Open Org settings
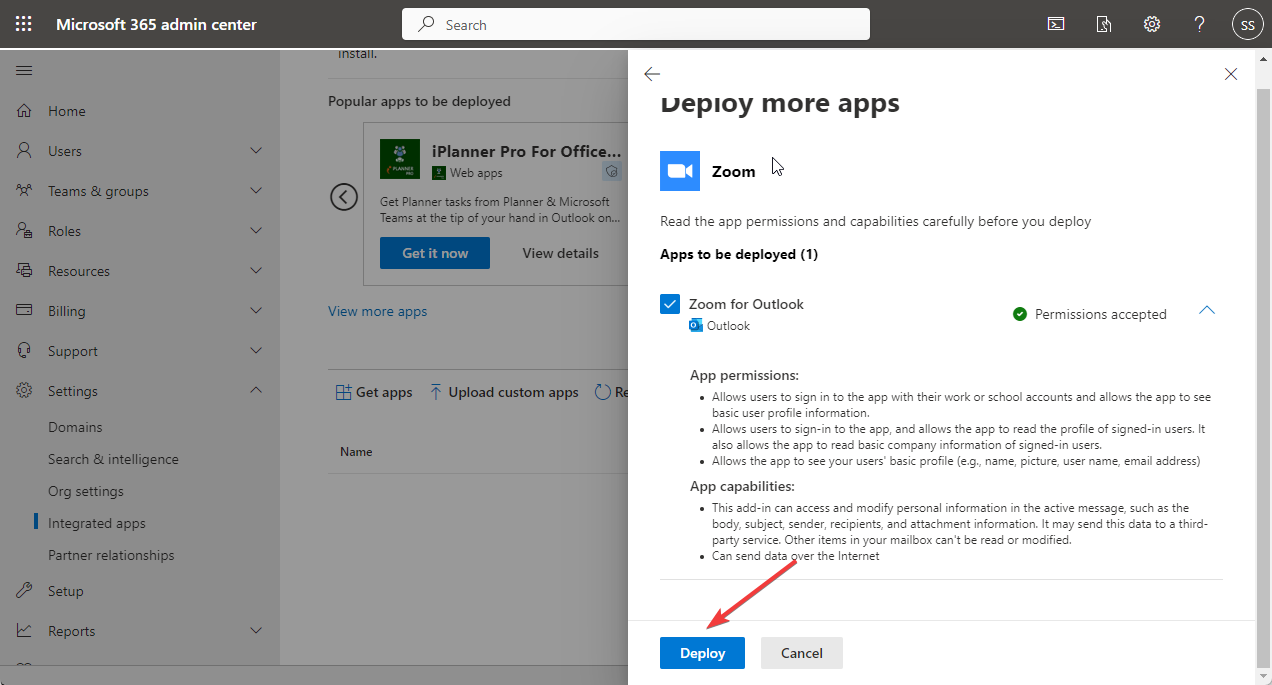Image resolution: width=1272 pixels, height=685 pixels. (x=86, y=491)
